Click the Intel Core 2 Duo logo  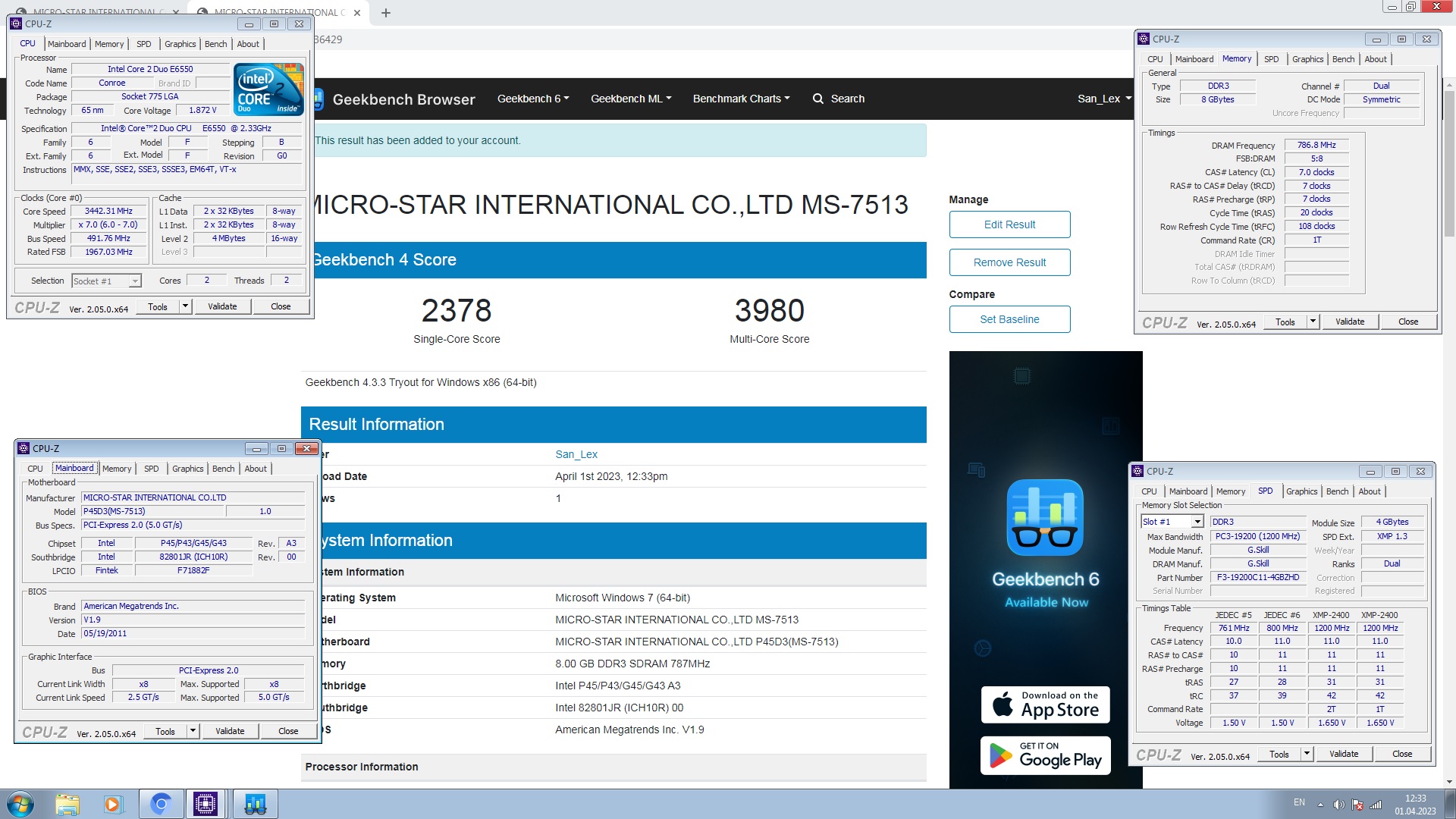(269, 89)
